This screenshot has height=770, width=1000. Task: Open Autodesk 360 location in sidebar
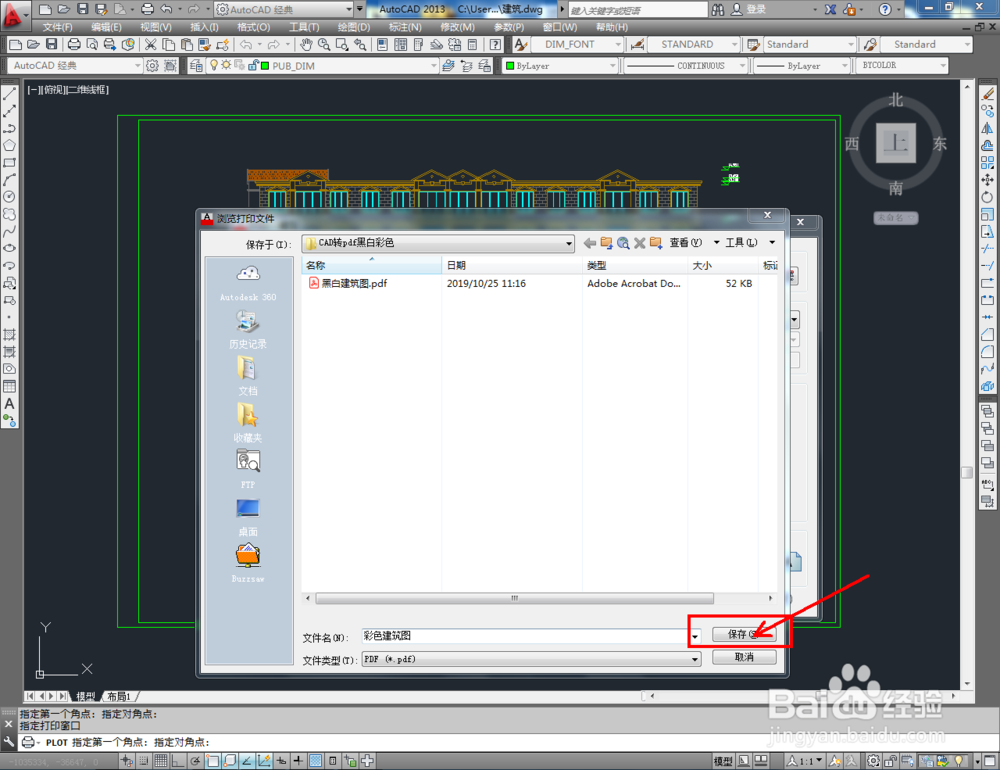click(x=248, y=283)
